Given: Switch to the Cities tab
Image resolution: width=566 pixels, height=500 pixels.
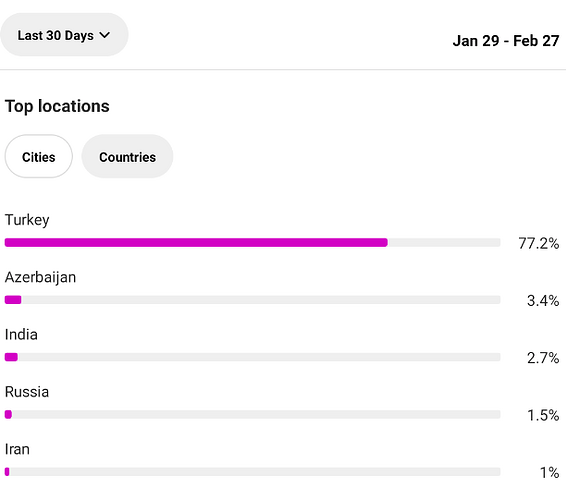Looking at the screenshot, I should coord(39,156).
